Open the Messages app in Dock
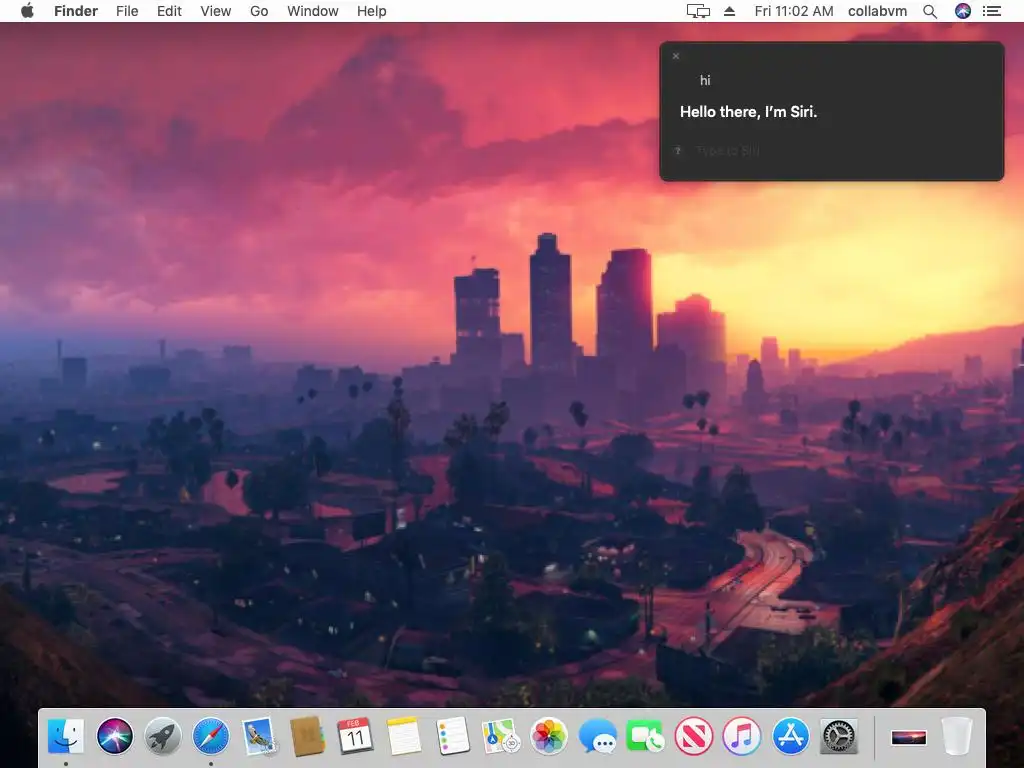The image size is (1024, 768). point(597,736)
